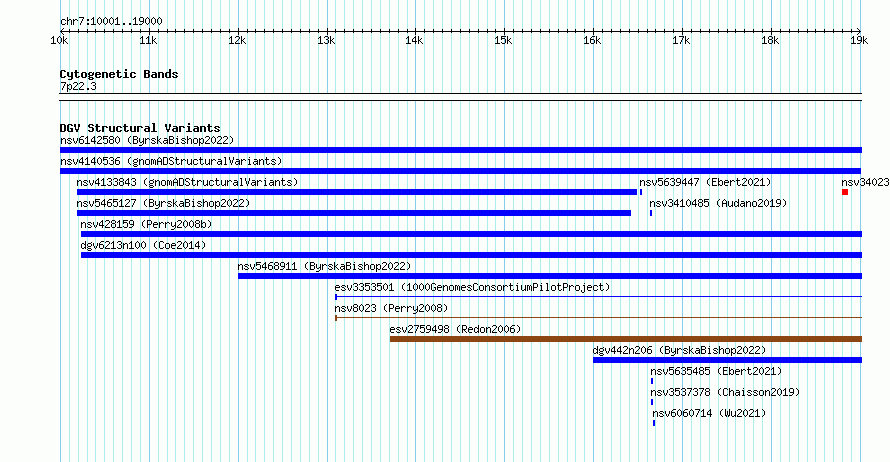Select the nsv428159 blue variant bar
This screenshot has width=890, height=462.
pos(471,234)
